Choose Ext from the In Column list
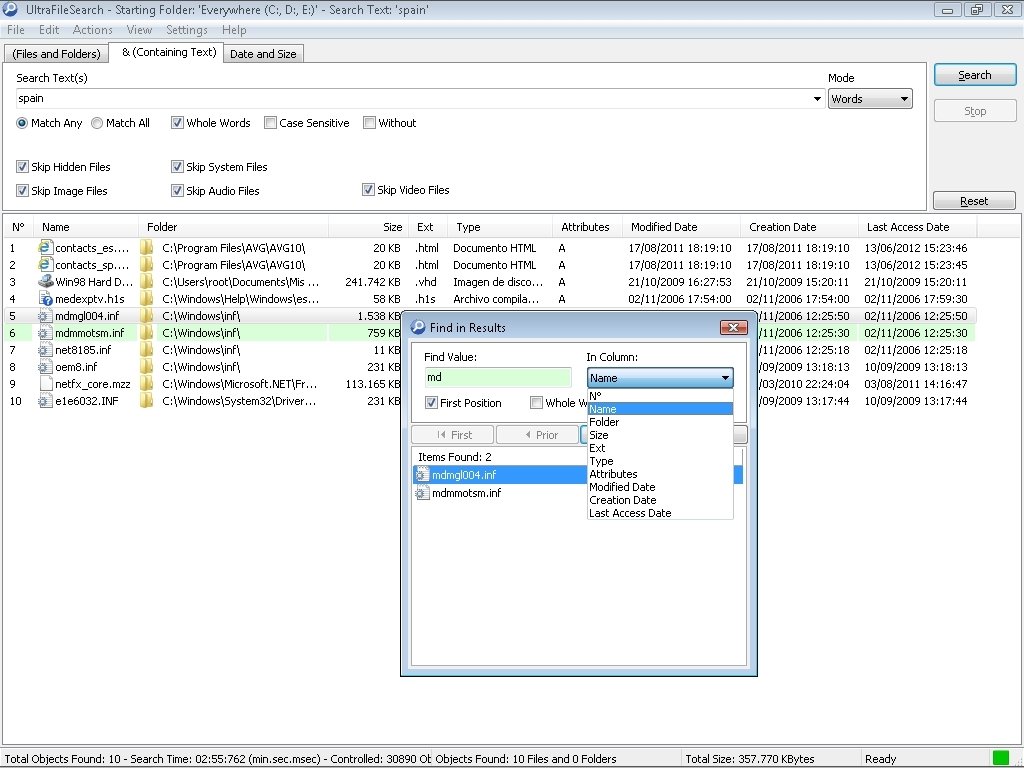Viewport: 1024px width, 768px height. pyautogui.click(x=660, y=448)
